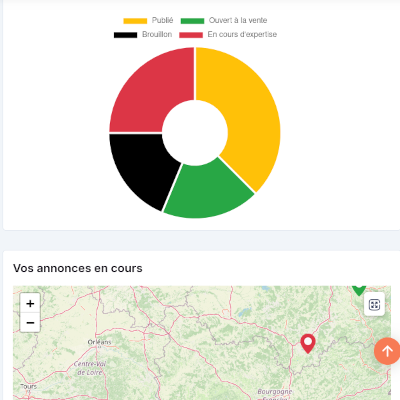Click Orléans city label on map
Screen dimensions: 400x400
pos(99,342)
